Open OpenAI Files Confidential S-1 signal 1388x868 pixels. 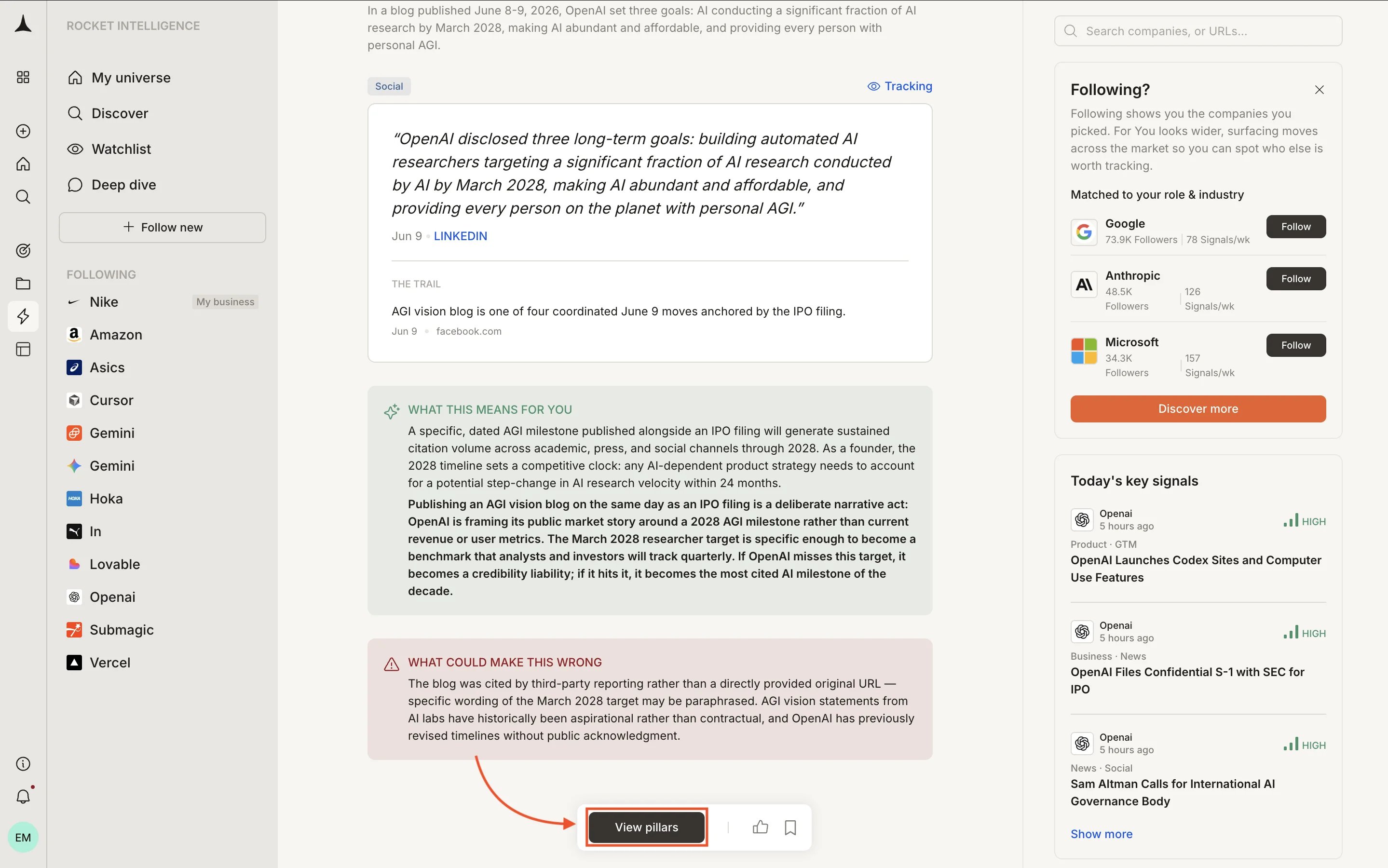(1187, 681)
